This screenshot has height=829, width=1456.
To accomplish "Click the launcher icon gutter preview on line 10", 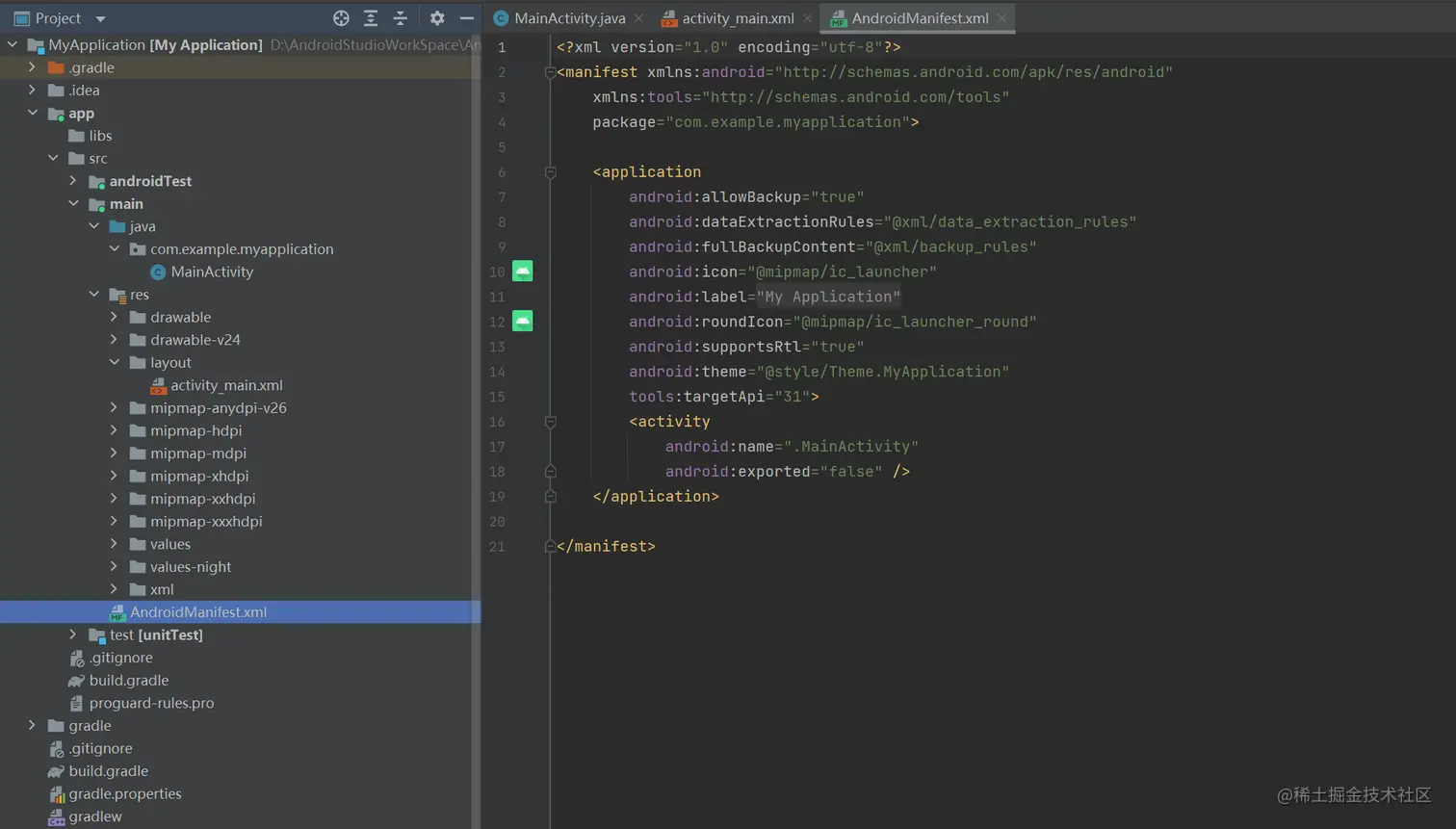I will [x=522, y=272].
